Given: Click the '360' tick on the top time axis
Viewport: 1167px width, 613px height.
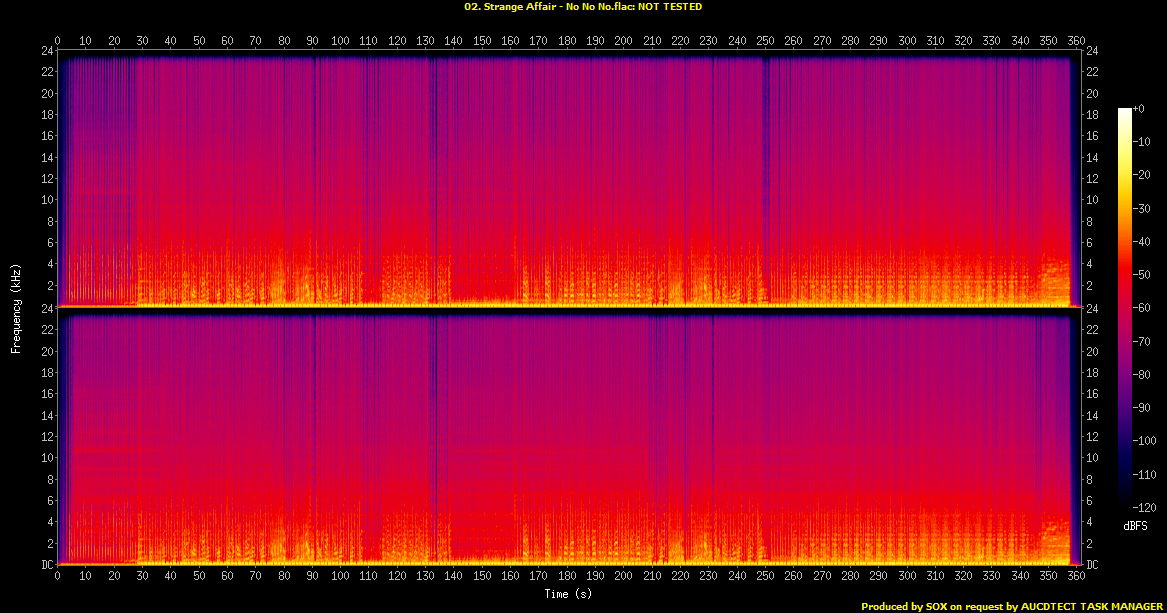Looking at the screenshot, I should click(x=1076, y=41).
